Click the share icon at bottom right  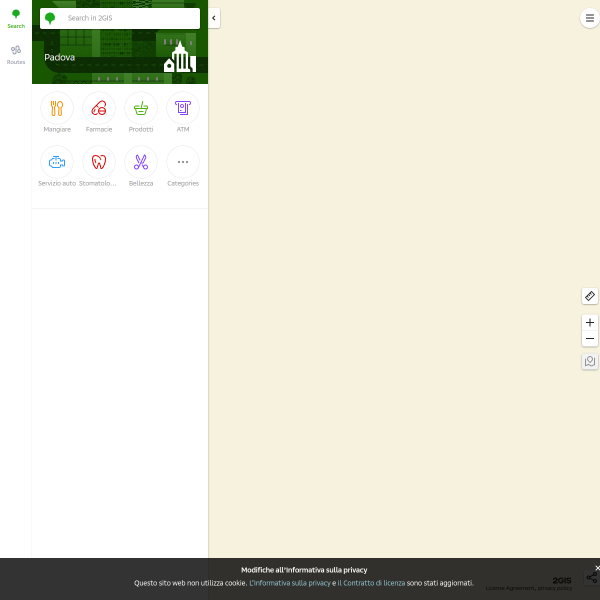click(x=592, y=577)
